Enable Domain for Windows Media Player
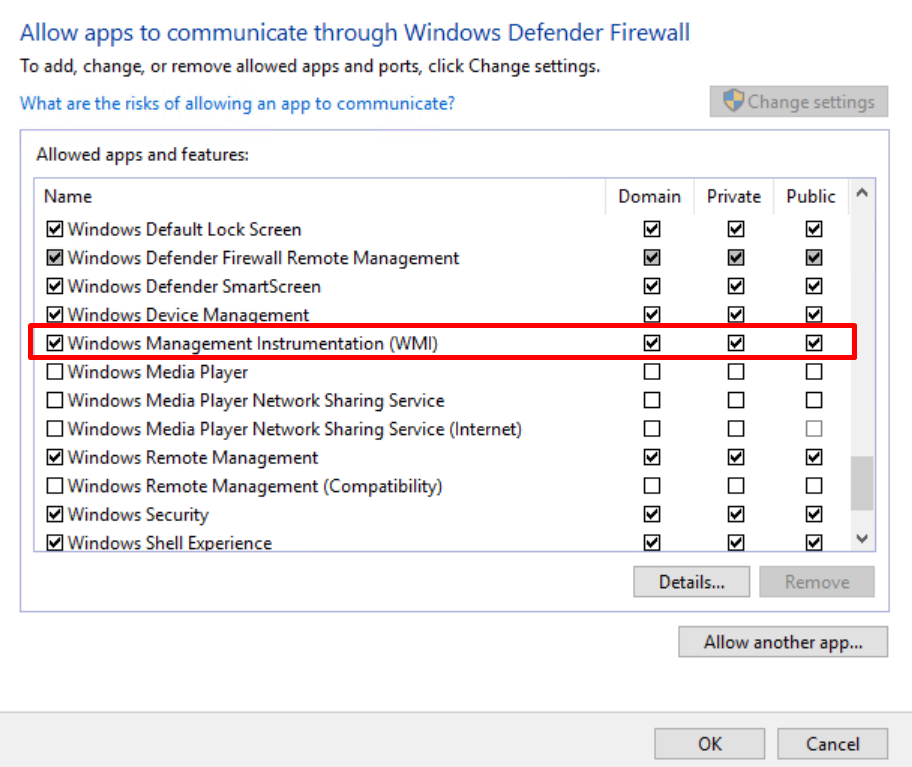The image size is (912, 767). 652,372
